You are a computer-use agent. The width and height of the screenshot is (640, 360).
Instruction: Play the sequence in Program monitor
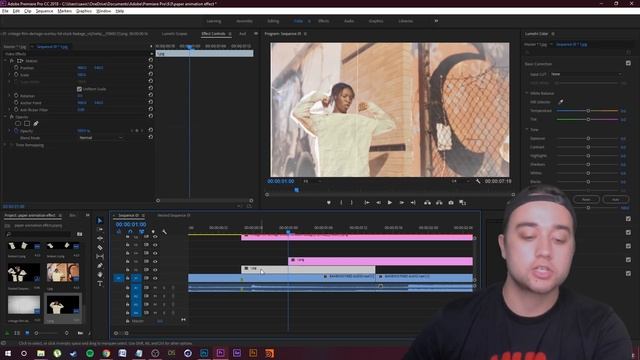pyautogui.click(x=390, y=202)
